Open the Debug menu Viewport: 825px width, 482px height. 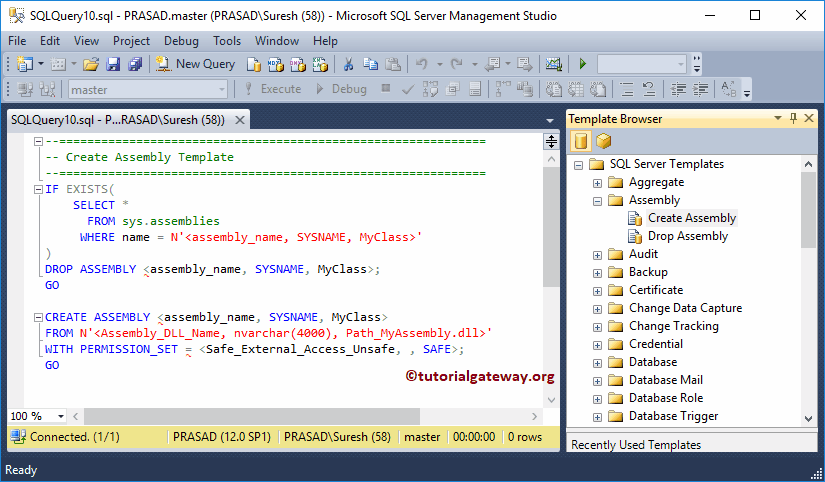click(182, 41)
